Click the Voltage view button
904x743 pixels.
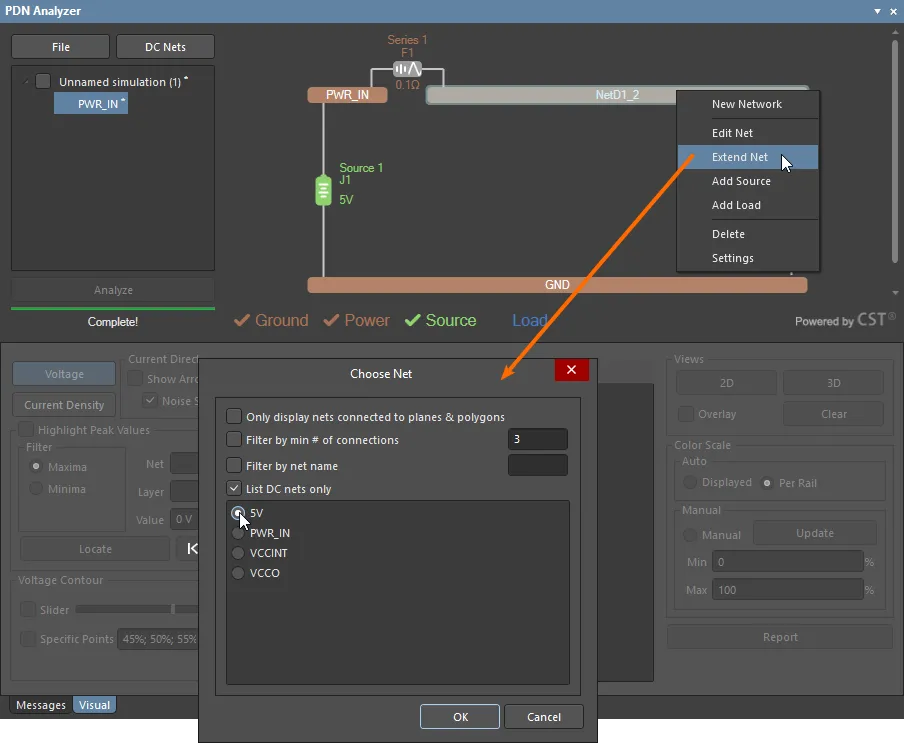click(x=64, y=374)
